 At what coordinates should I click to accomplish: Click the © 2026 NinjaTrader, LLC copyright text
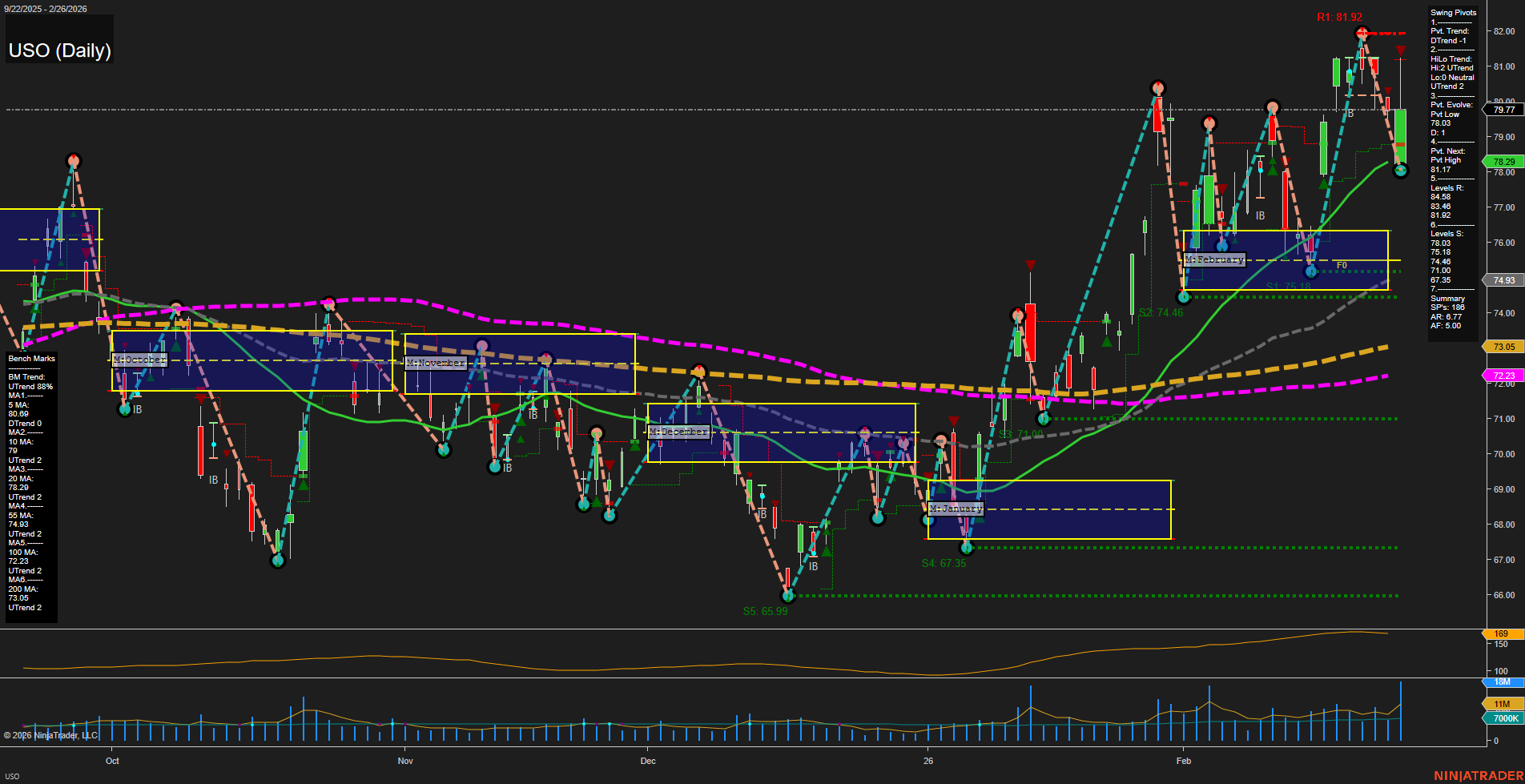(52, 734)
